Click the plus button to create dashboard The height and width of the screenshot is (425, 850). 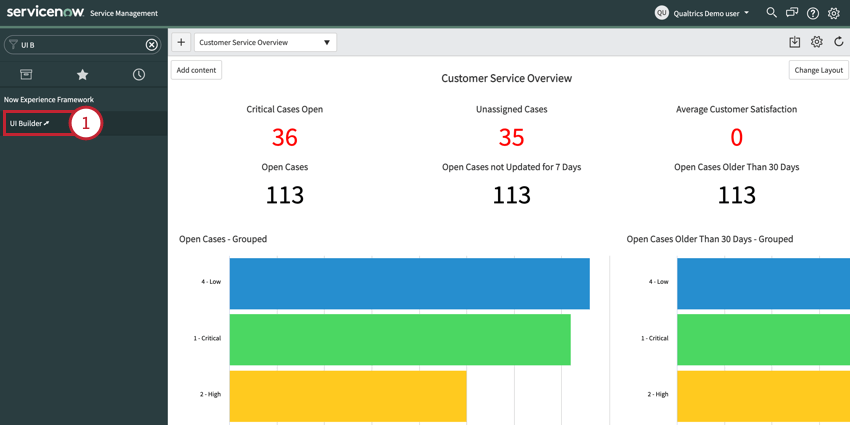pos(181,42)
